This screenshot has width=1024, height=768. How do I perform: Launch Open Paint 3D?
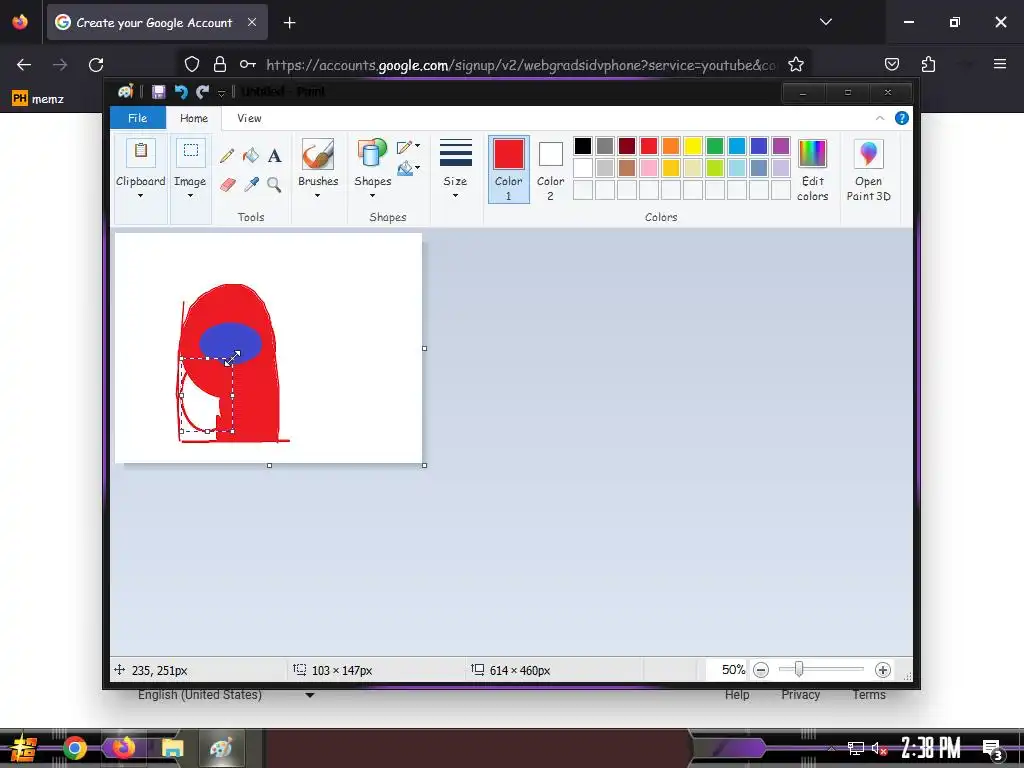tap(869, 170)
